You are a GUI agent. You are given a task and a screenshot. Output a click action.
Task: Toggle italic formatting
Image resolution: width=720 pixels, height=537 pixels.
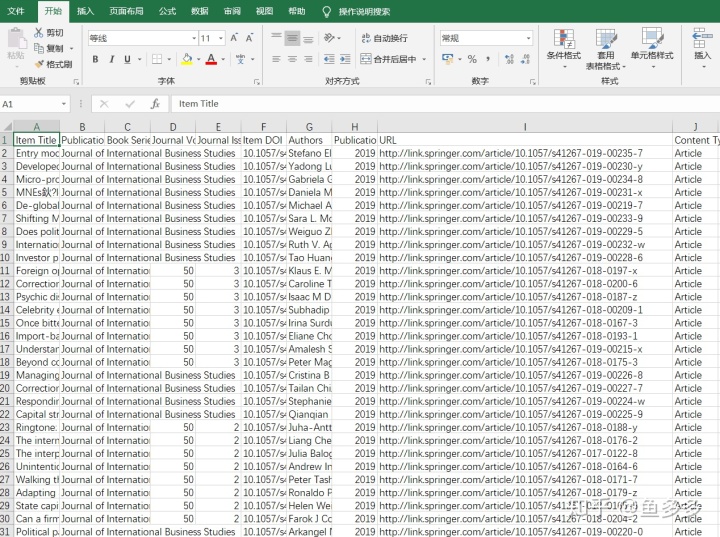(x=111, y=59)
